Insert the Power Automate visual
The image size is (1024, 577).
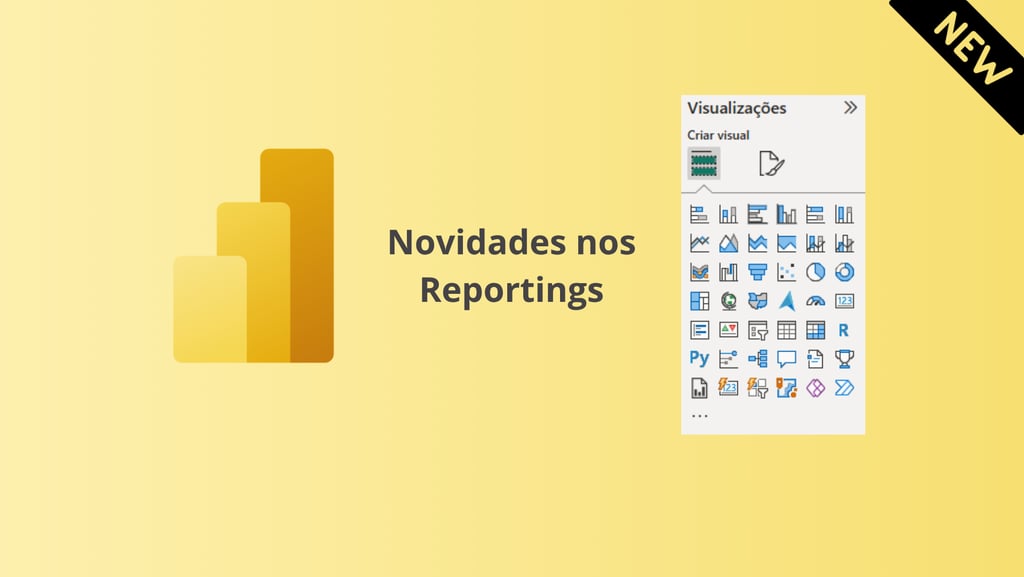(x=844, y=388)
